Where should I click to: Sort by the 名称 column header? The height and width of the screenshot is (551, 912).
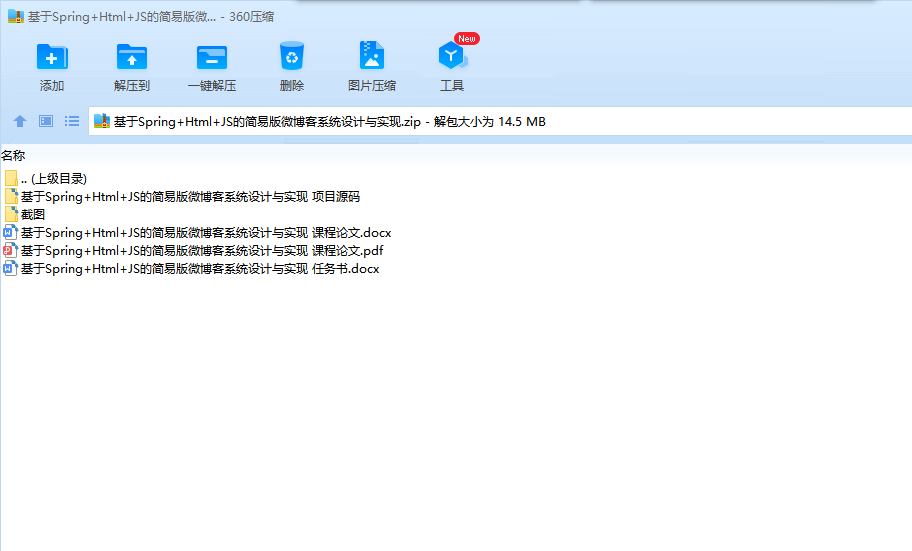pos(13,155)
